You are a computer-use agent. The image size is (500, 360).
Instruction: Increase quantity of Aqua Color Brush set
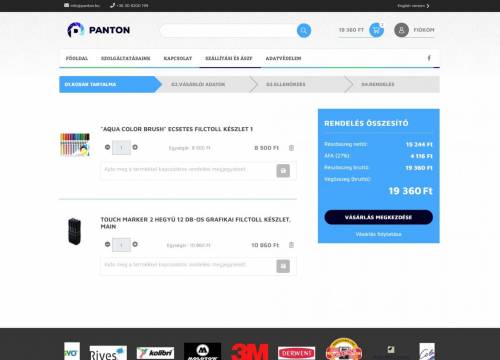[135, 147]
